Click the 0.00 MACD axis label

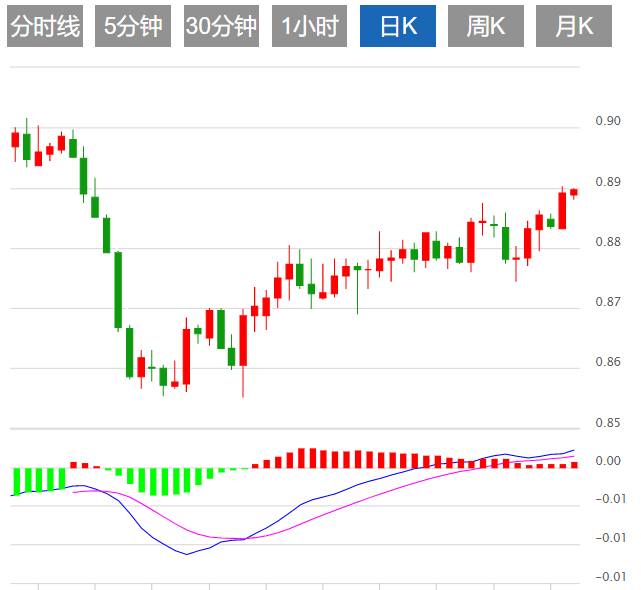608,461
